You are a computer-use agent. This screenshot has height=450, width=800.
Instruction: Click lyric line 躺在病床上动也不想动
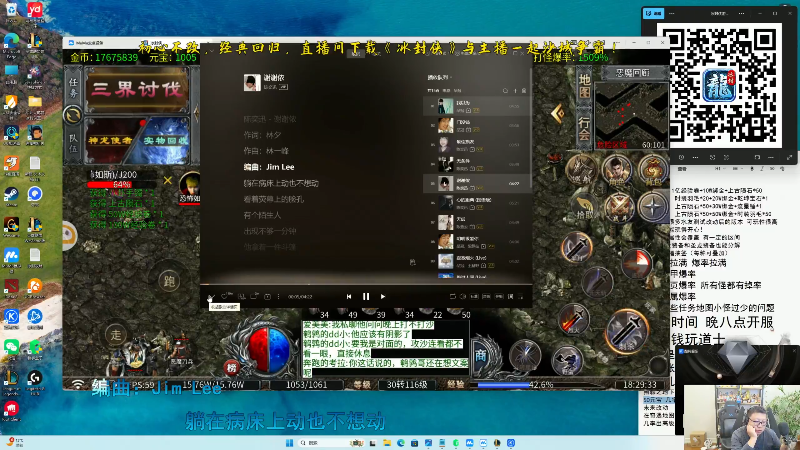(x=281, y=183)
